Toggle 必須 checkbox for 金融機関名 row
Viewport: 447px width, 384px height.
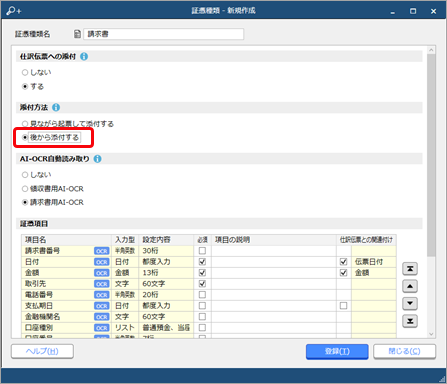202,317
